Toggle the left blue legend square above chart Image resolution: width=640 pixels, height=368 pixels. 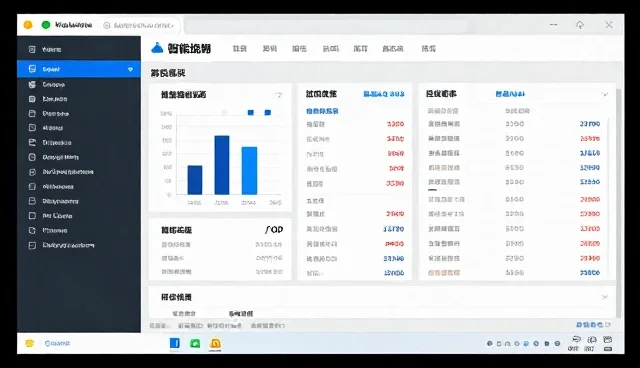(251, 113)
